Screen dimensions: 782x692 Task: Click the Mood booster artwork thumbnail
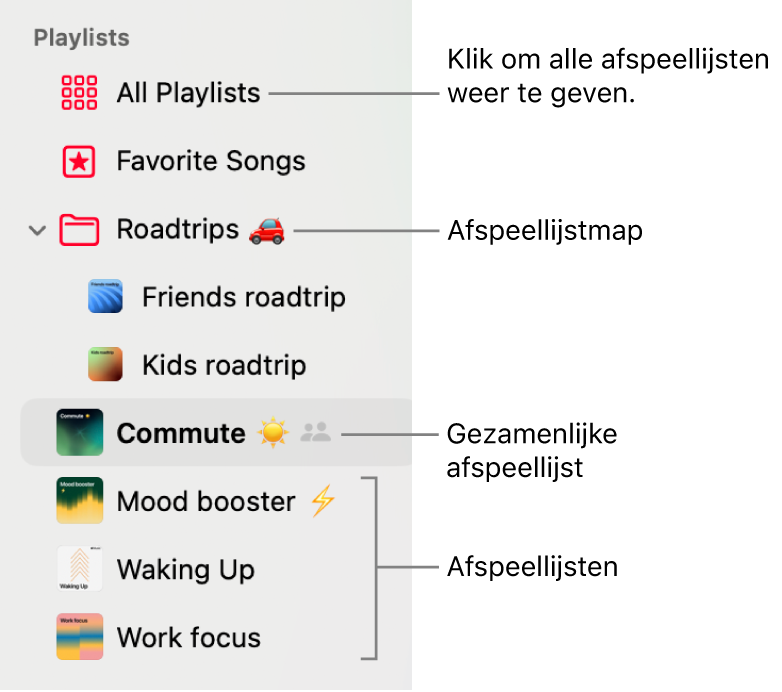(x=80, y=501)
